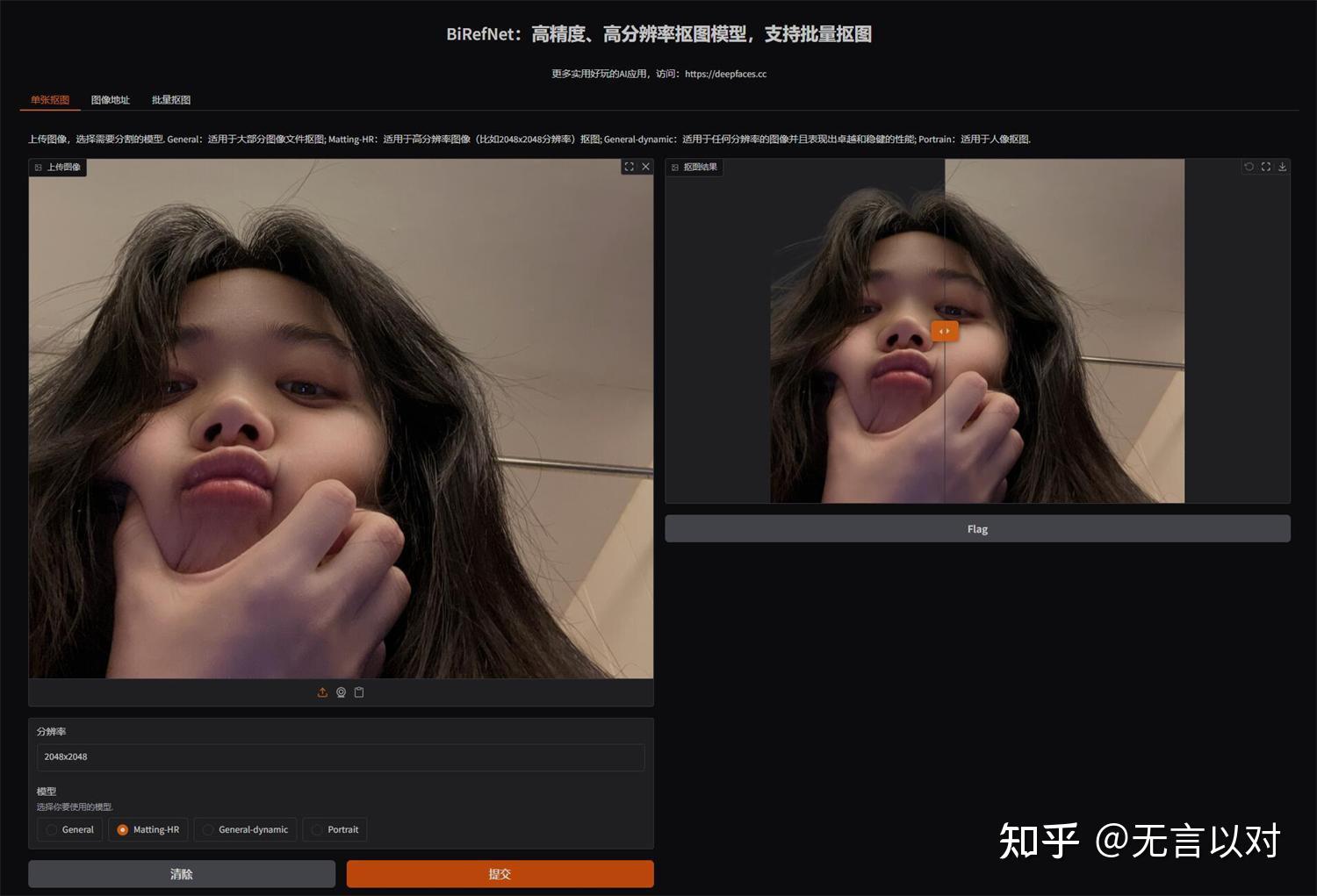Select the webcam capture icon

point(341,692)
